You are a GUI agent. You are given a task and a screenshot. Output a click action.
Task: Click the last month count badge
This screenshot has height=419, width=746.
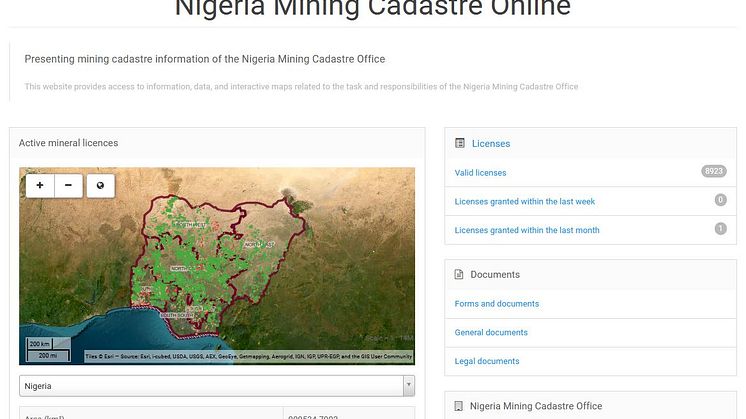tap(720, 229)
